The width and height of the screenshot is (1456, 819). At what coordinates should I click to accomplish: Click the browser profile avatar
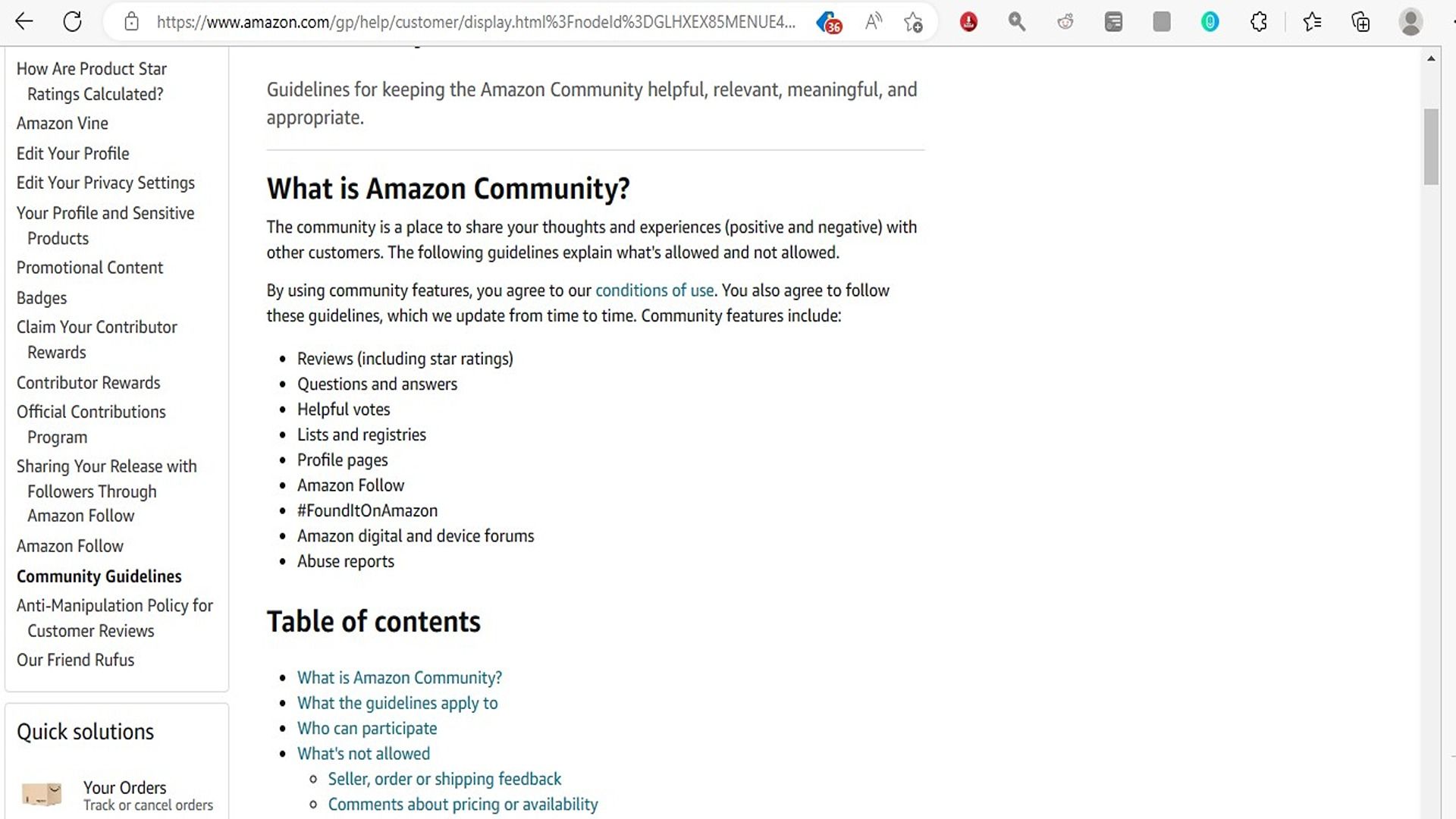point(1410,21)
